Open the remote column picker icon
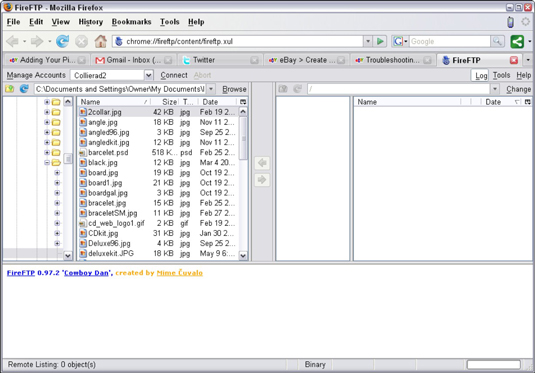Image resolution: width=535 pixels, height=373 pixels. 527,102
